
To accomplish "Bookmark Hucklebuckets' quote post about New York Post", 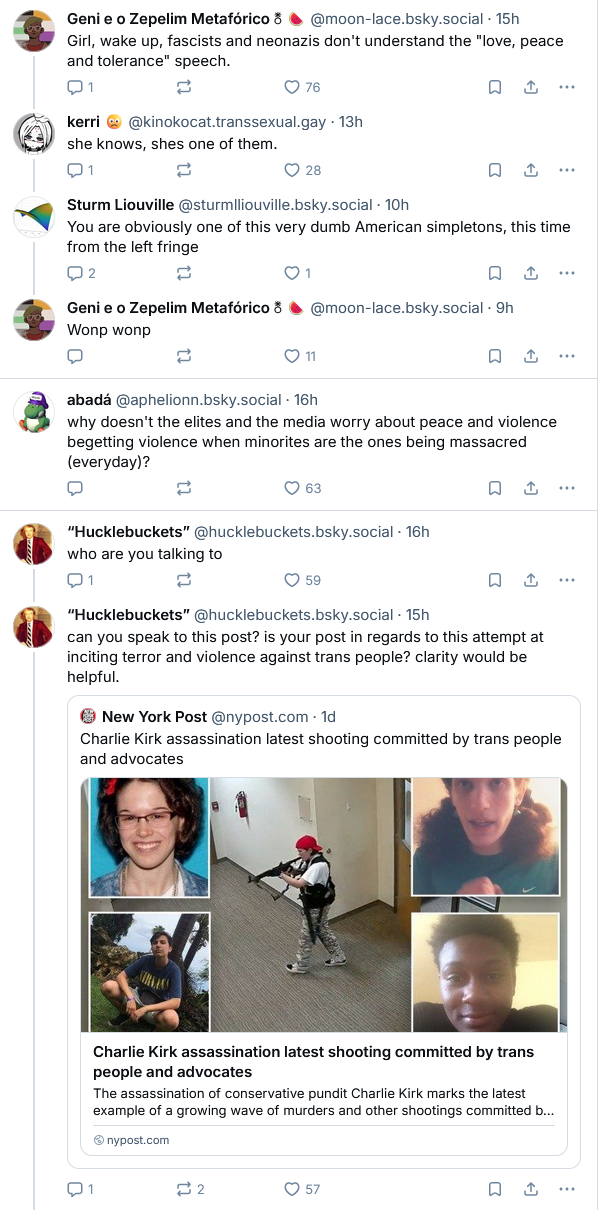I will (x=495, y=1189).
